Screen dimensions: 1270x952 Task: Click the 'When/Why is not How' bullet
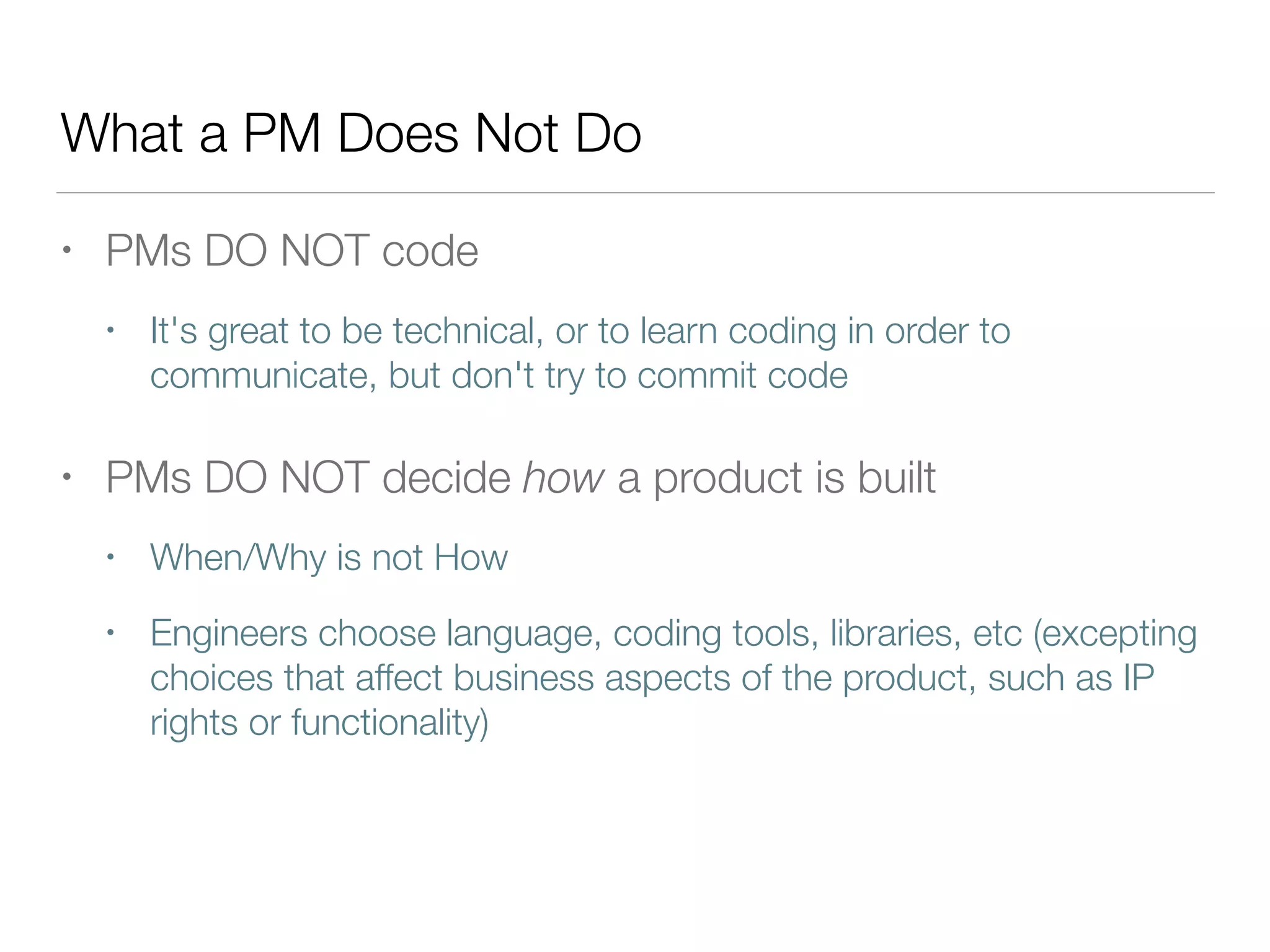[x=329, y=557]
